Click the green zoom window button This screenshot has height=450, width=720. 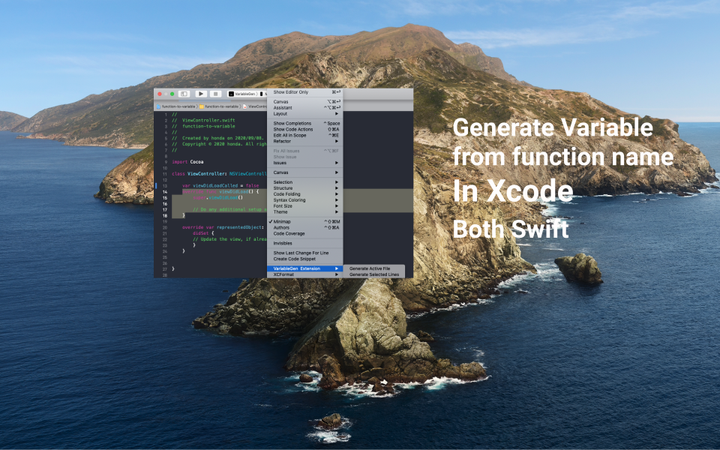[172, 94]
